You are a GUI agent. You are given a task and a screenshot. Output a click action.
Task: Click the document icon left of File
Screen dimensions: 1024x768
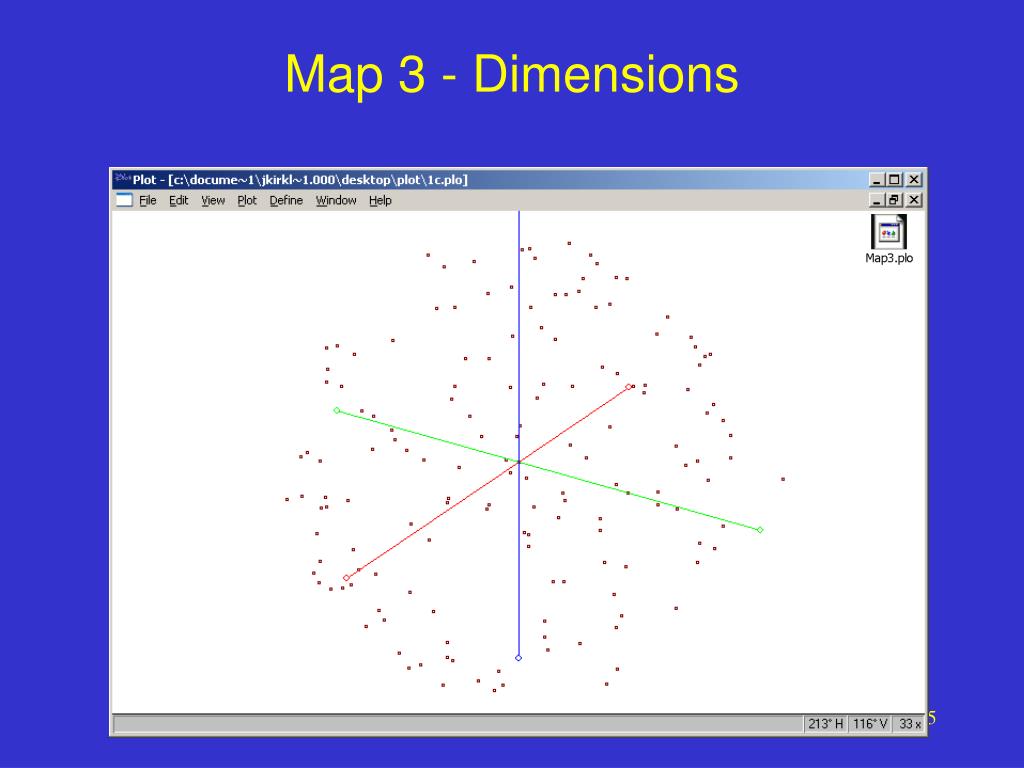(x=124, y=200)
